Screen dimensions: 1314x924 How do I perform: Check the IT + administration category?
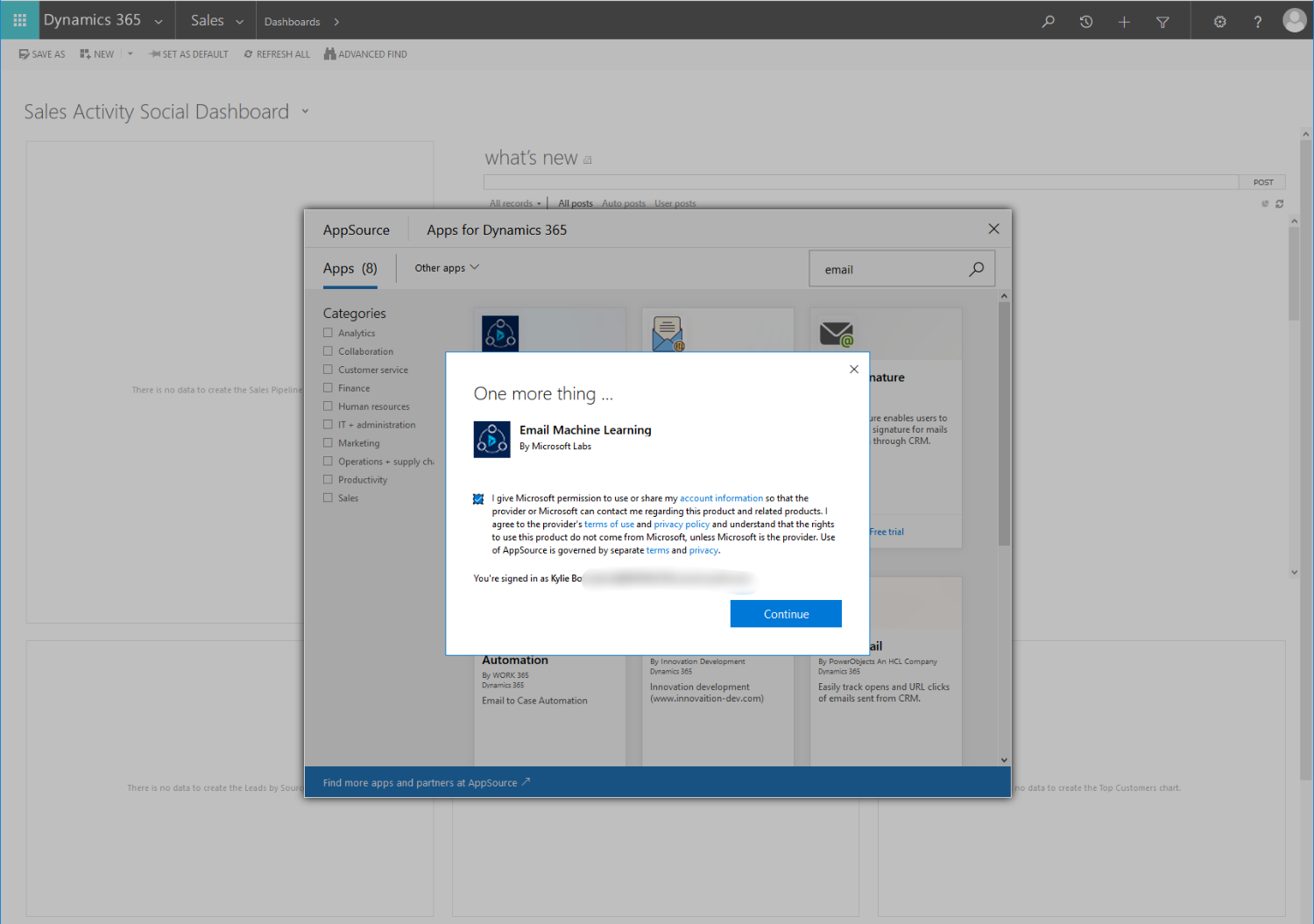[x=328, y=425]
